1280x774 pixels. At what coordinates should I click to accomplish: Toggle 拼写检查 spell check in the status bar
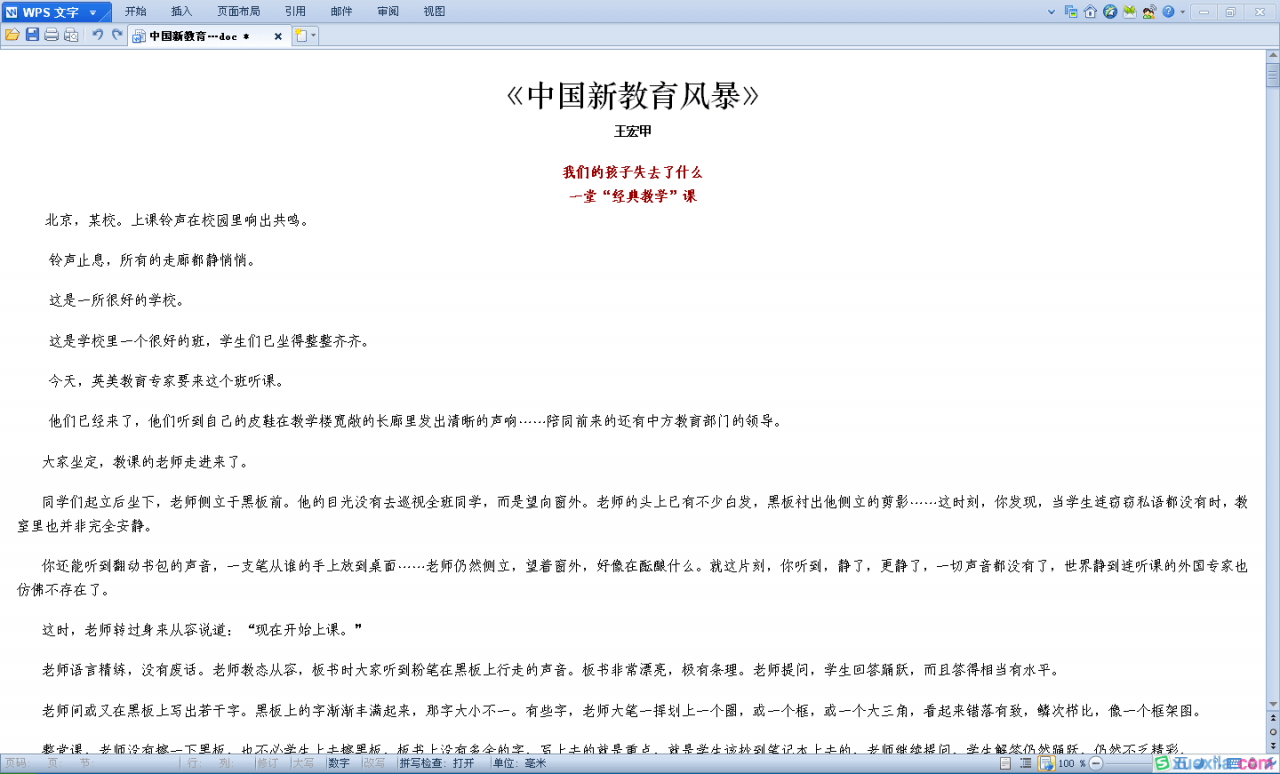point(437,763)
